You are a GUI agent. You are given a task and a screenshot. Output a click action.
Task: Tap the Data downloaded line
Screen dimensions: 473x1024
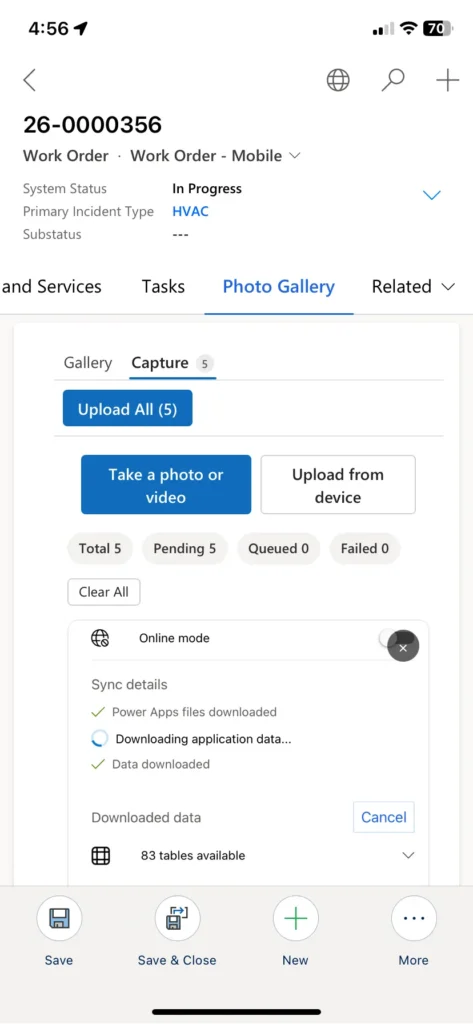161,764
